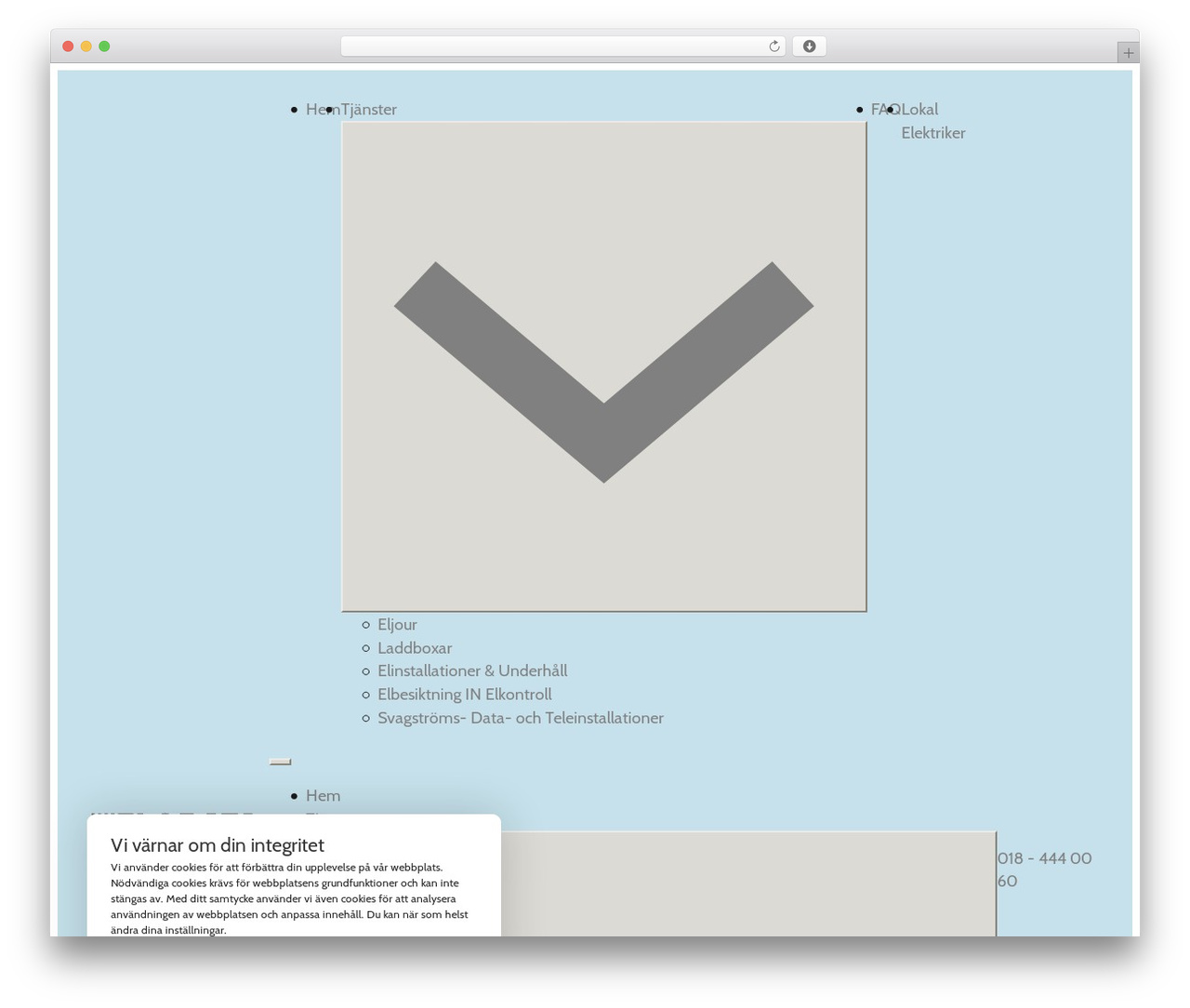The width and height of the screenshot is (1190, 1008).
Task: Click the heading Vi värnar om din integritet
Action: [218, 845]
